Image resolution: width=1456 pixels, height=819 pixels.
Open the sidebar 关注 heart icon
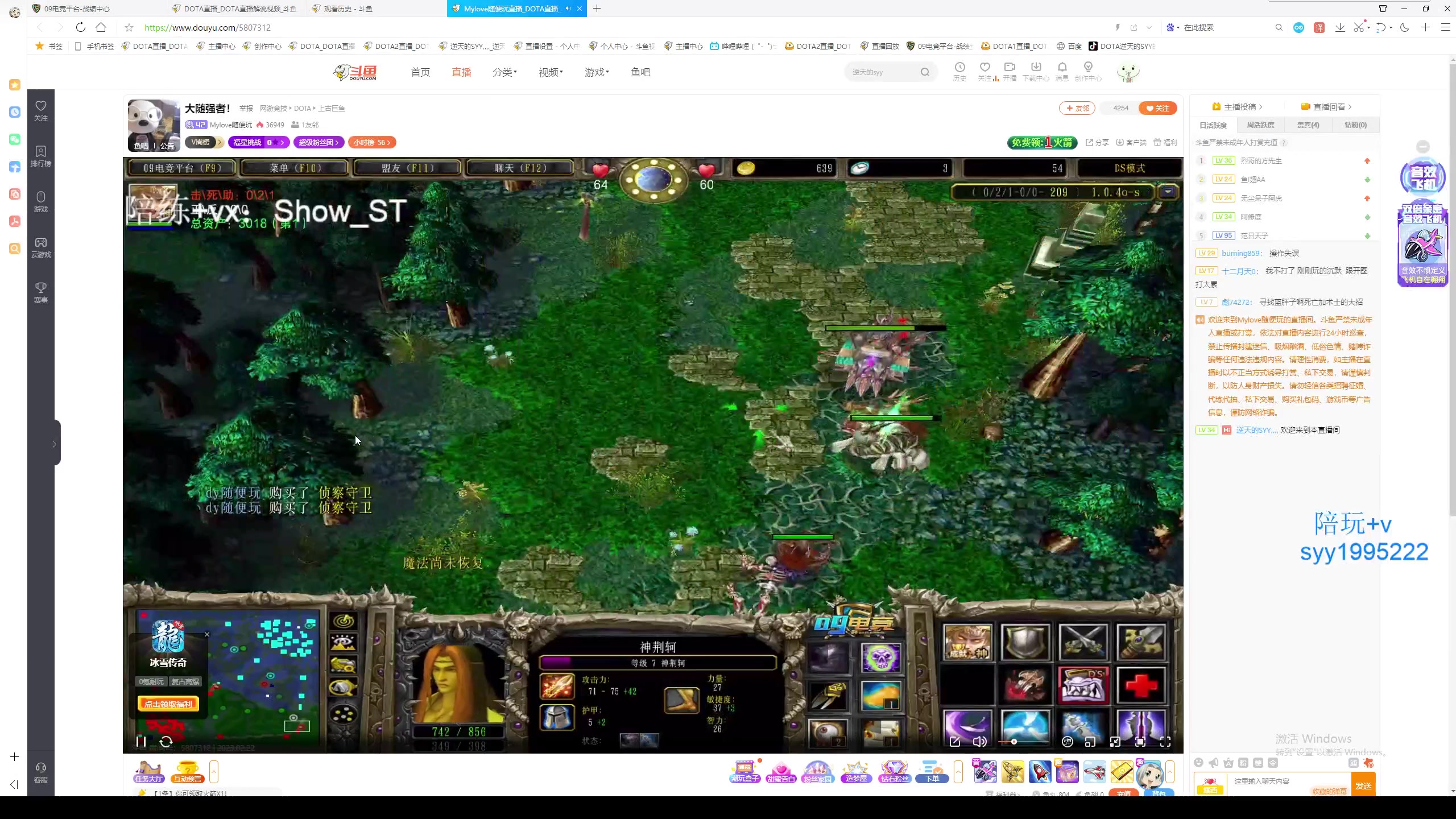coord(41,111)
